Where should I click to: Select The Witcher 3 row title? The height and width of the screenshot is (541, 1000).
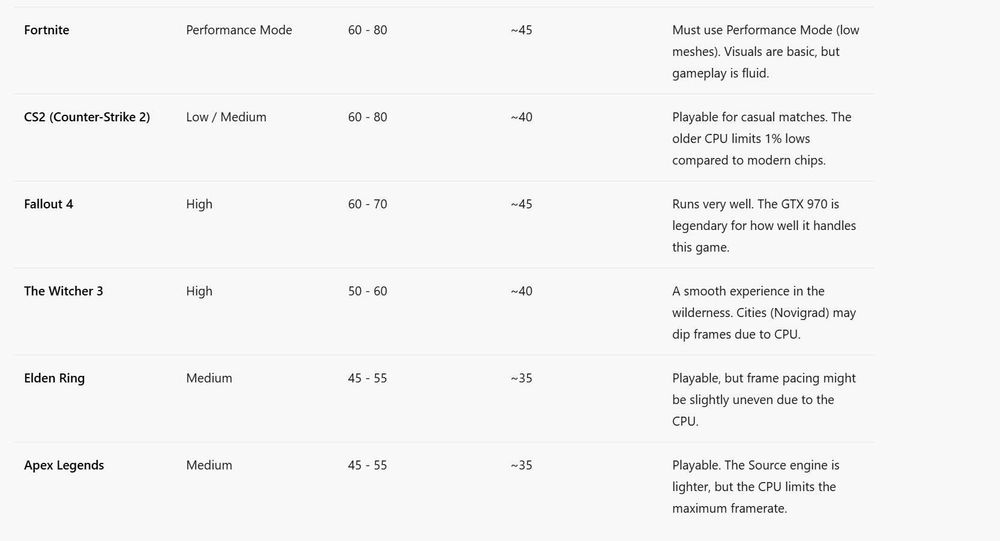tap(63, 291)
